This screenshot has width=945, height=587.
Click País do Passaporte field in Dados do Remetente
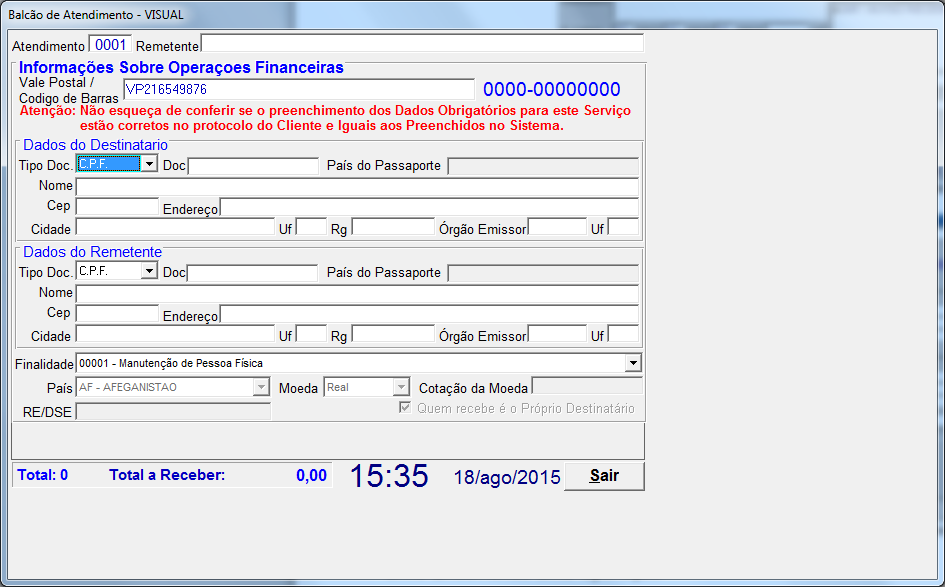click(543, 273)
